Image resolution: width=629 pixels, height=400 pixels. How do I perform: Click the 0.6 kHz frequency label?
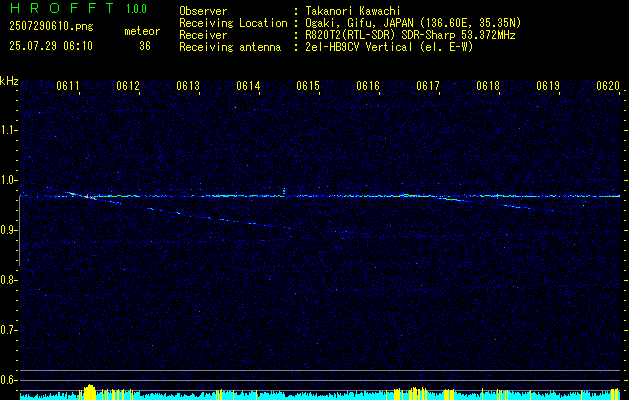click(x=8, y=380)
